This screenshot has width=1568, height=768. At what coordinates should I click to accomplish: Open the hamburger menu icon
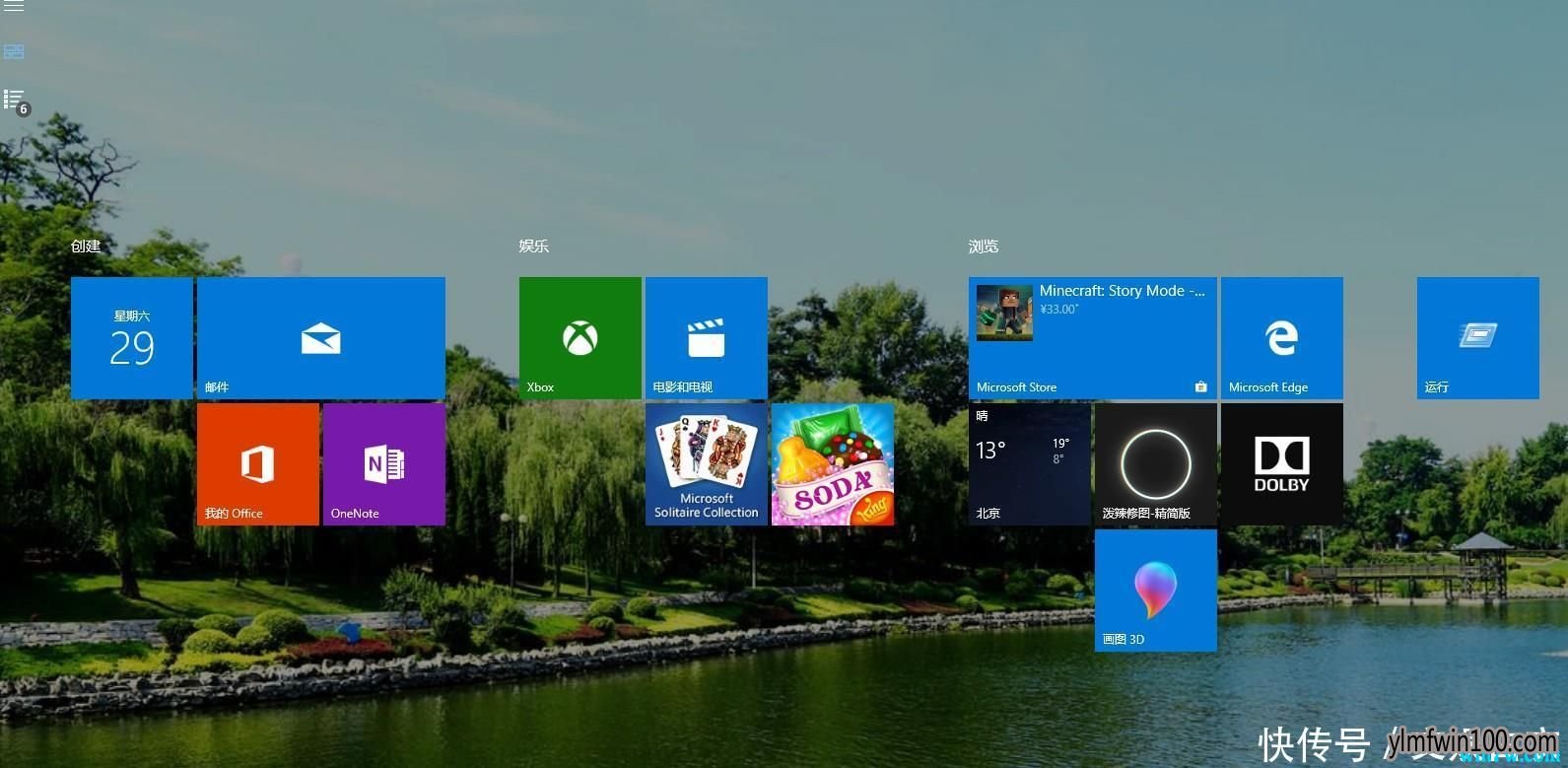(x=14, y=6)
